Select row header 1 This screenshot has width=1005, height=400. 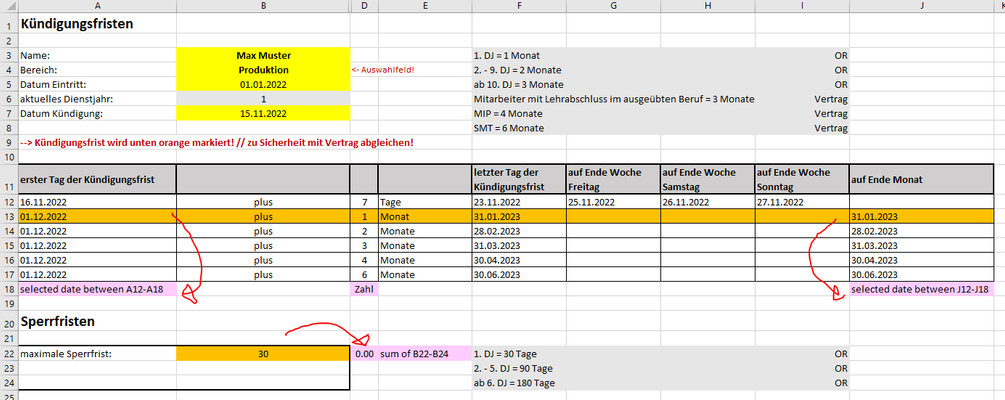9,25
